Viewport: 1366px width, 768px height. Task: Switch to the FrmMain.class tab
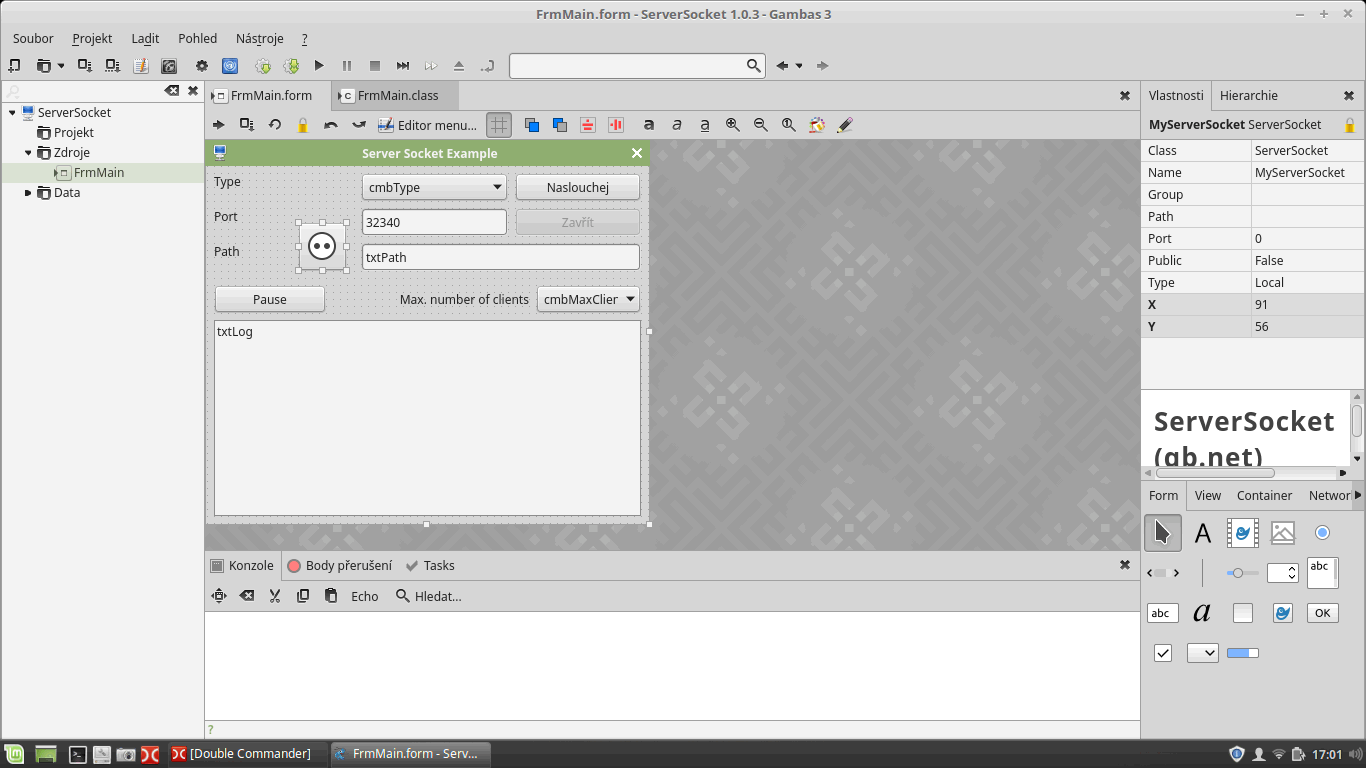pyautogui.click(x=397, y=96)
